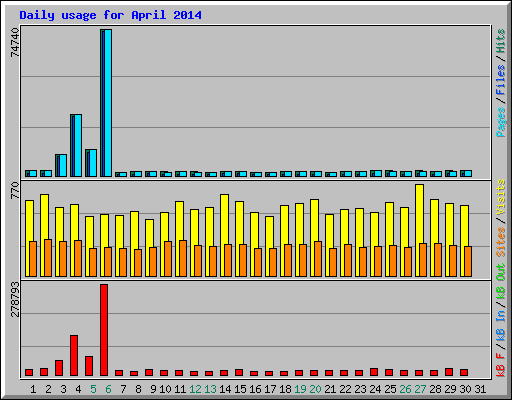Click day label 23 on the x-axis
The height and width of the screenshot is (400, 512).
pos(360,389)
